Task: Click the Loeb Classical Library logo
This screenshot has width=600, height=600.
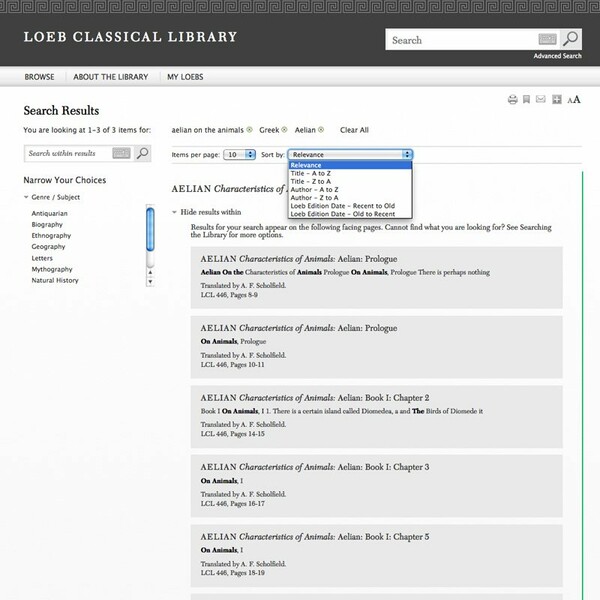Action: pyautogui.click(x=130, y=37)
